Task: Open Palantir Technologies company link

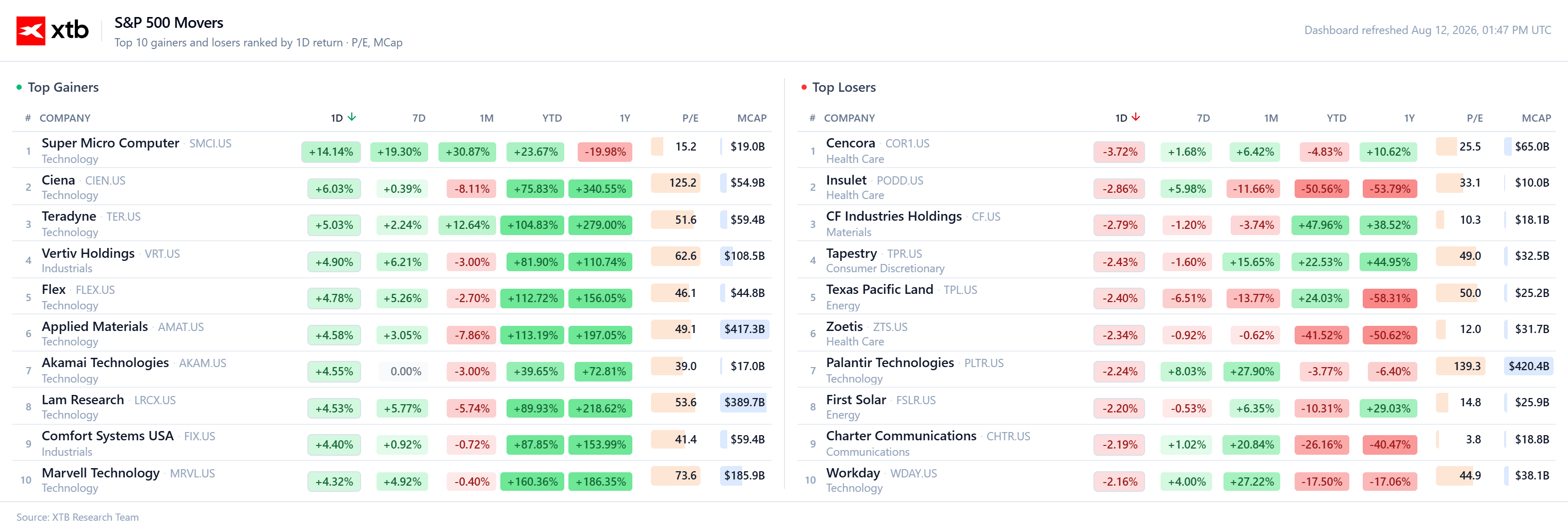Action: click(889, 362)
